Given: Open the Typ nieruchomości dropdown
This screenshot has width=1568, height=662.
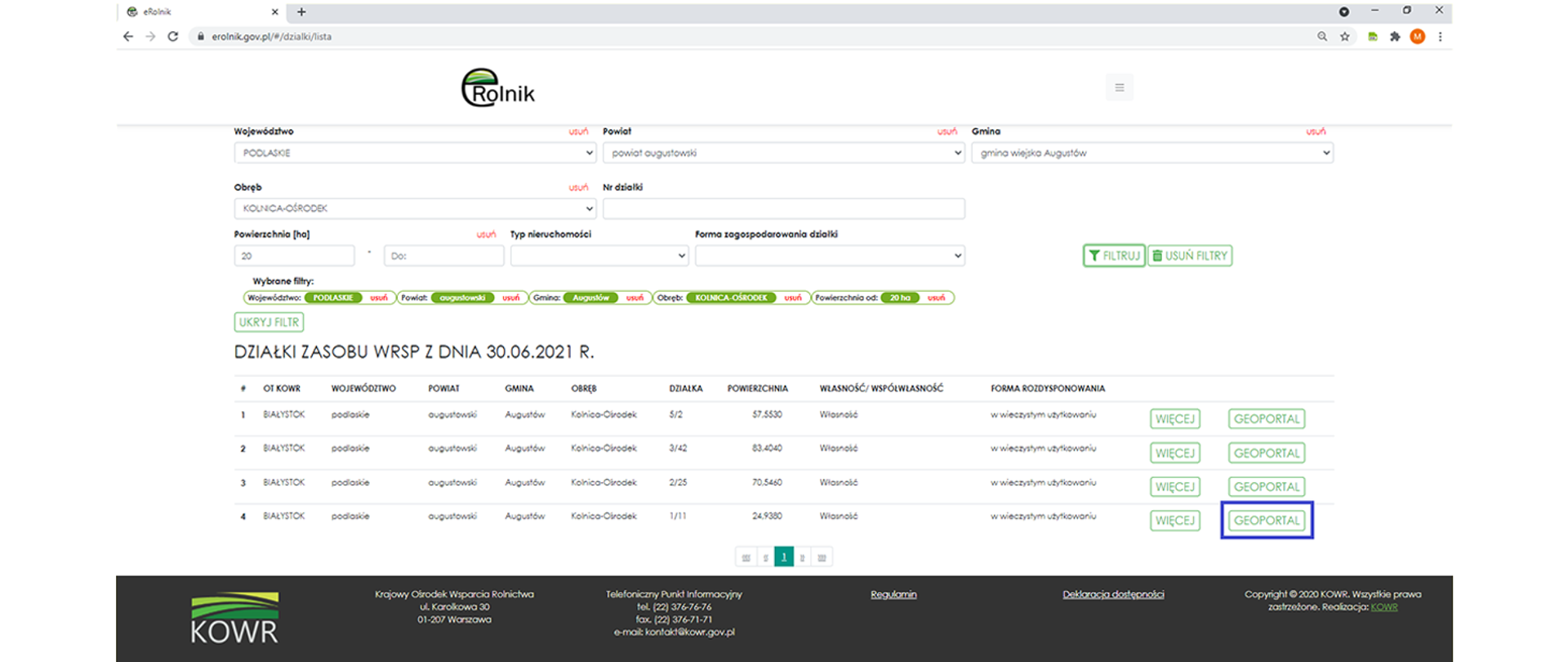Looking at the screenshot, I should tap(599, 256).
